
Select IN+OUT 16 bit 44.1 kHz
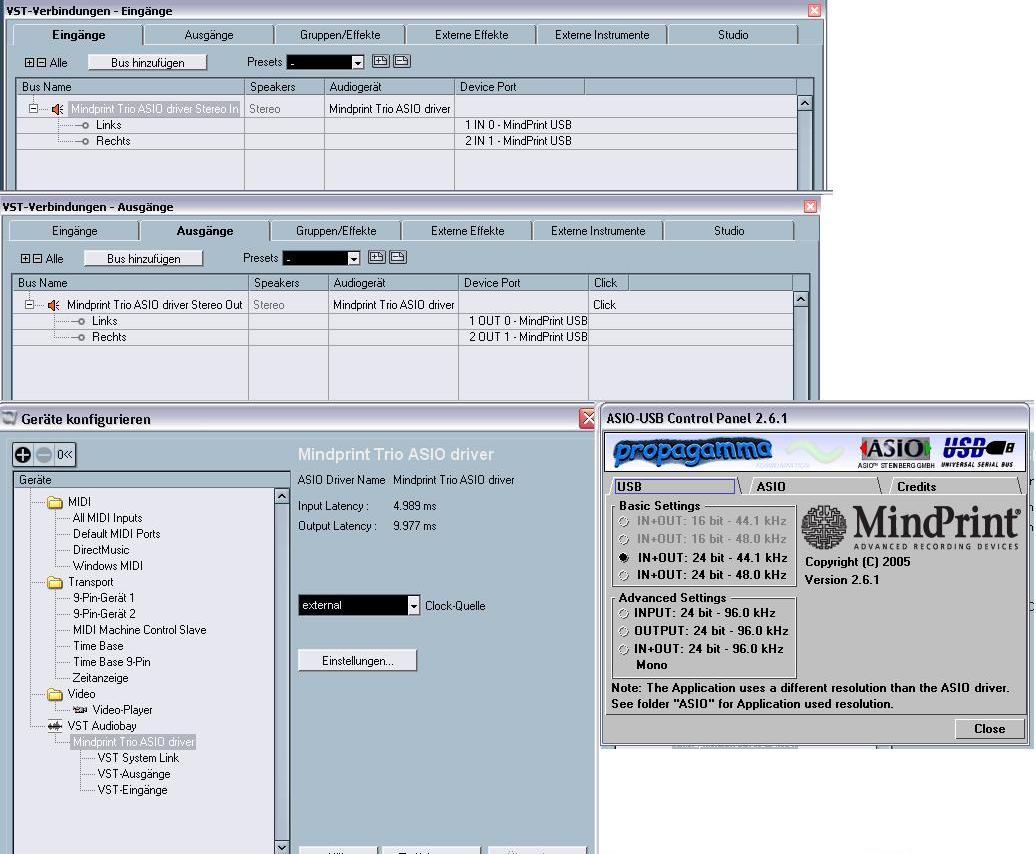624,522
